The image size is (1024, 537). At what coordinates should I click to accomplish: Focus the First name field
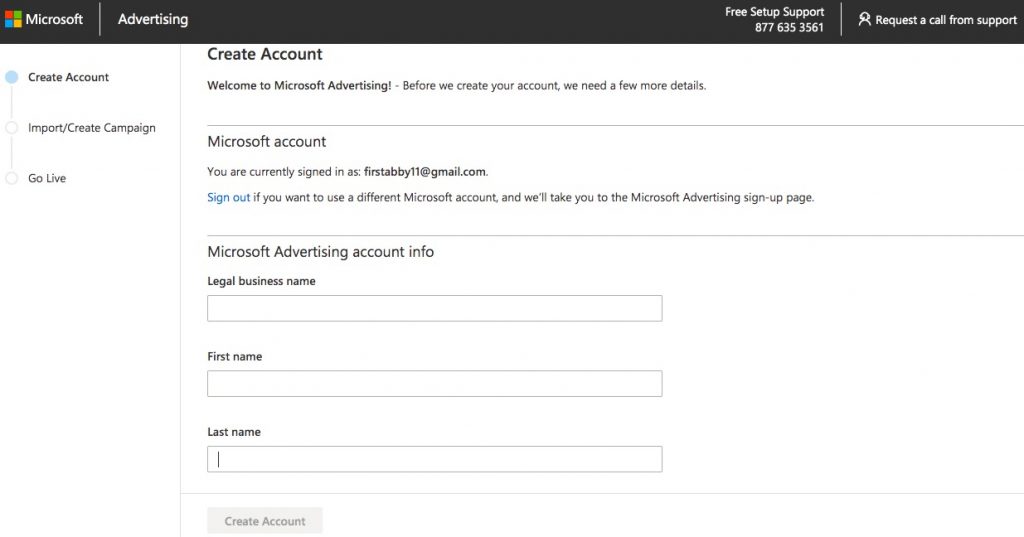[434, 383]
